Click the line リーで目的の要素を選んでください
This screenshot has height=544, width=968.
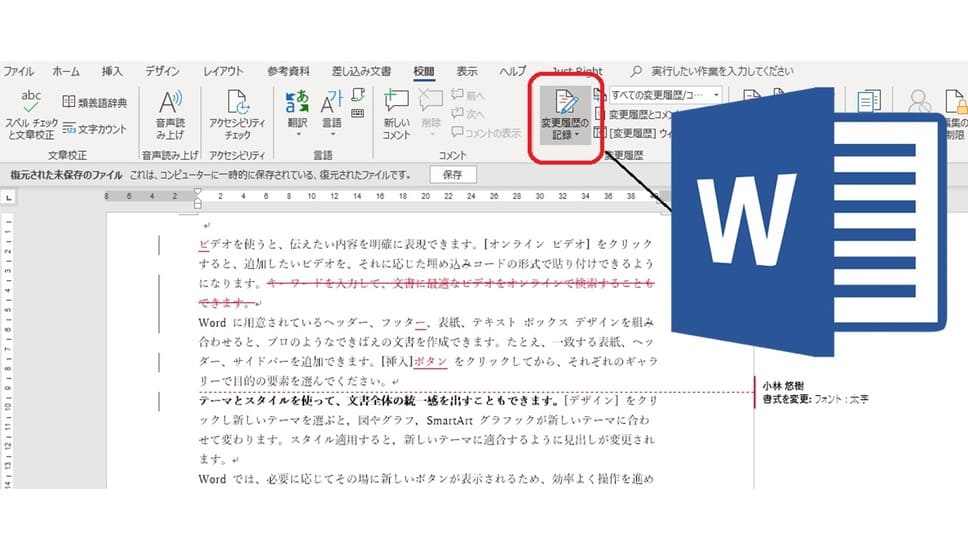(x=298, y=380)
